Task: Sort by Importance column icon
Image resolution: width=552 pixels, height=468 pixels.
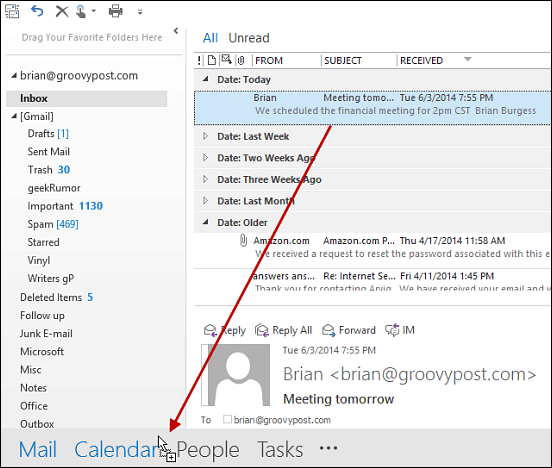Action: click(x=199, y=60)
